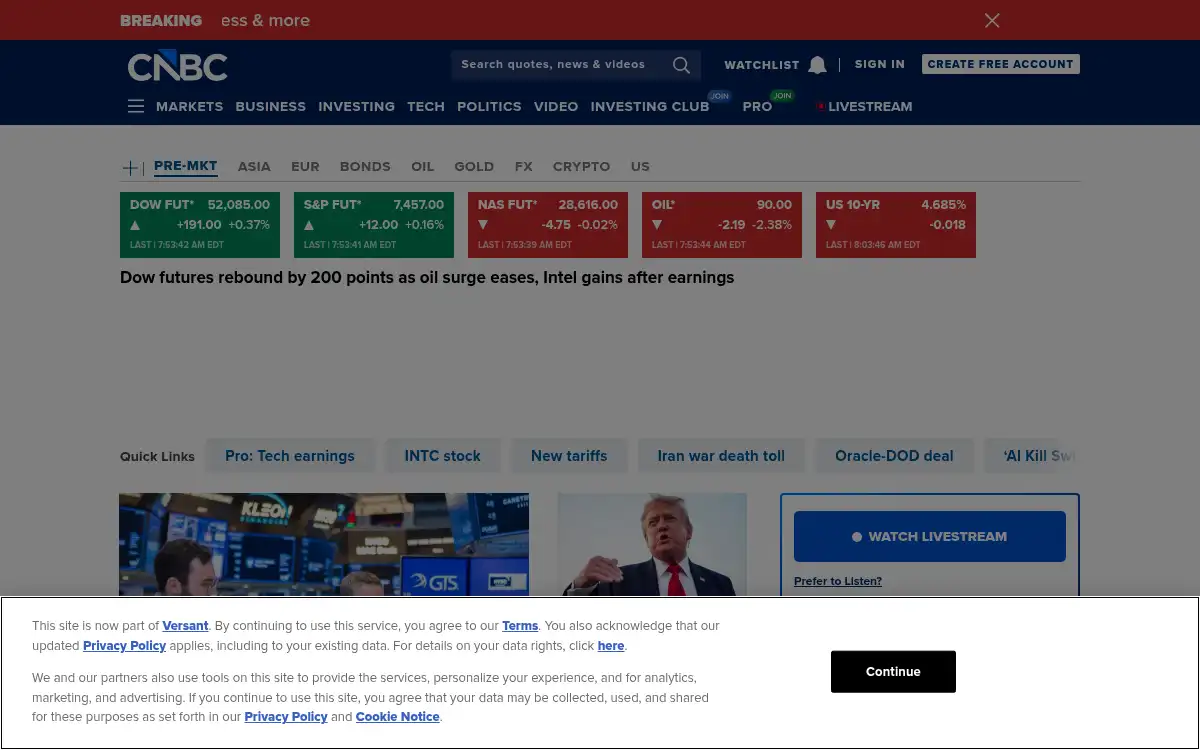This screenshot has height=750, width=1200.
Task: Open the OIL quote card
Action: click(722, 225)
